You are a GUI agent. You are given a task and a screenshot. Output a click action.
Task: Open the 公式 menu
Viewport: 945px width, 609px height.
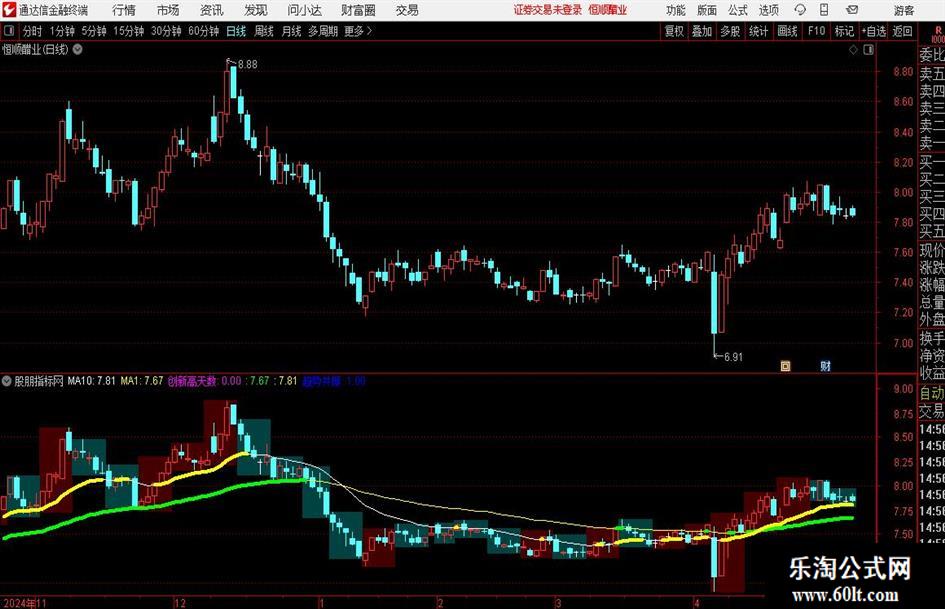[737, 10]
